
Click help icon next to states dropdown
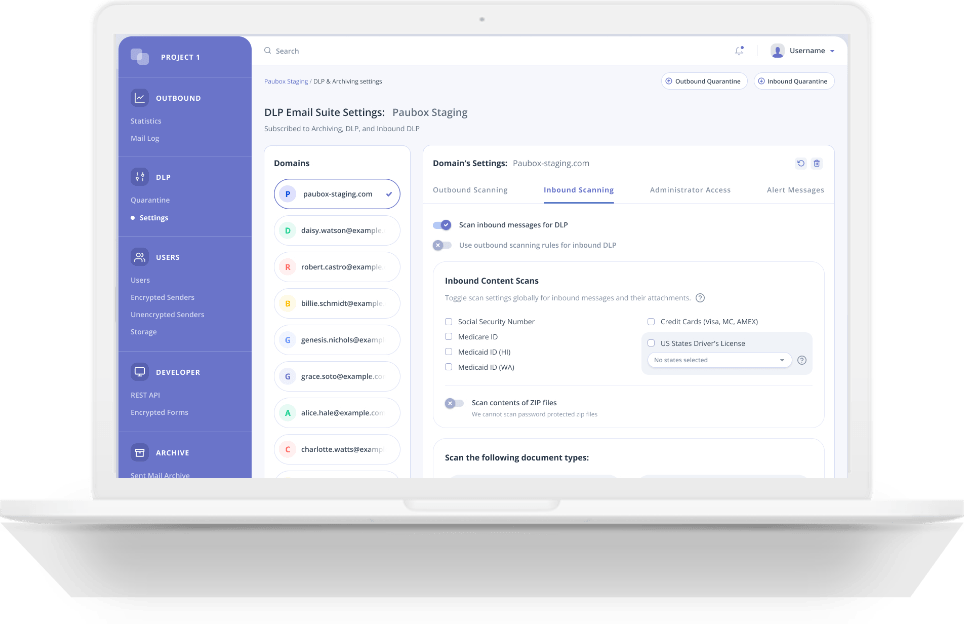pos(802,360)
